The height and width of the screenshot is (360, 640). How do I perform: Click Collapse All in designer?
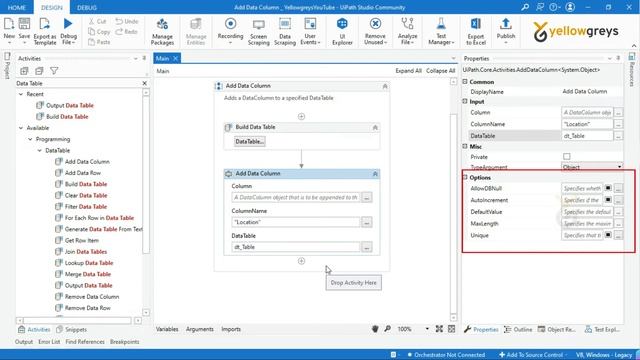(x=440, y=71)
